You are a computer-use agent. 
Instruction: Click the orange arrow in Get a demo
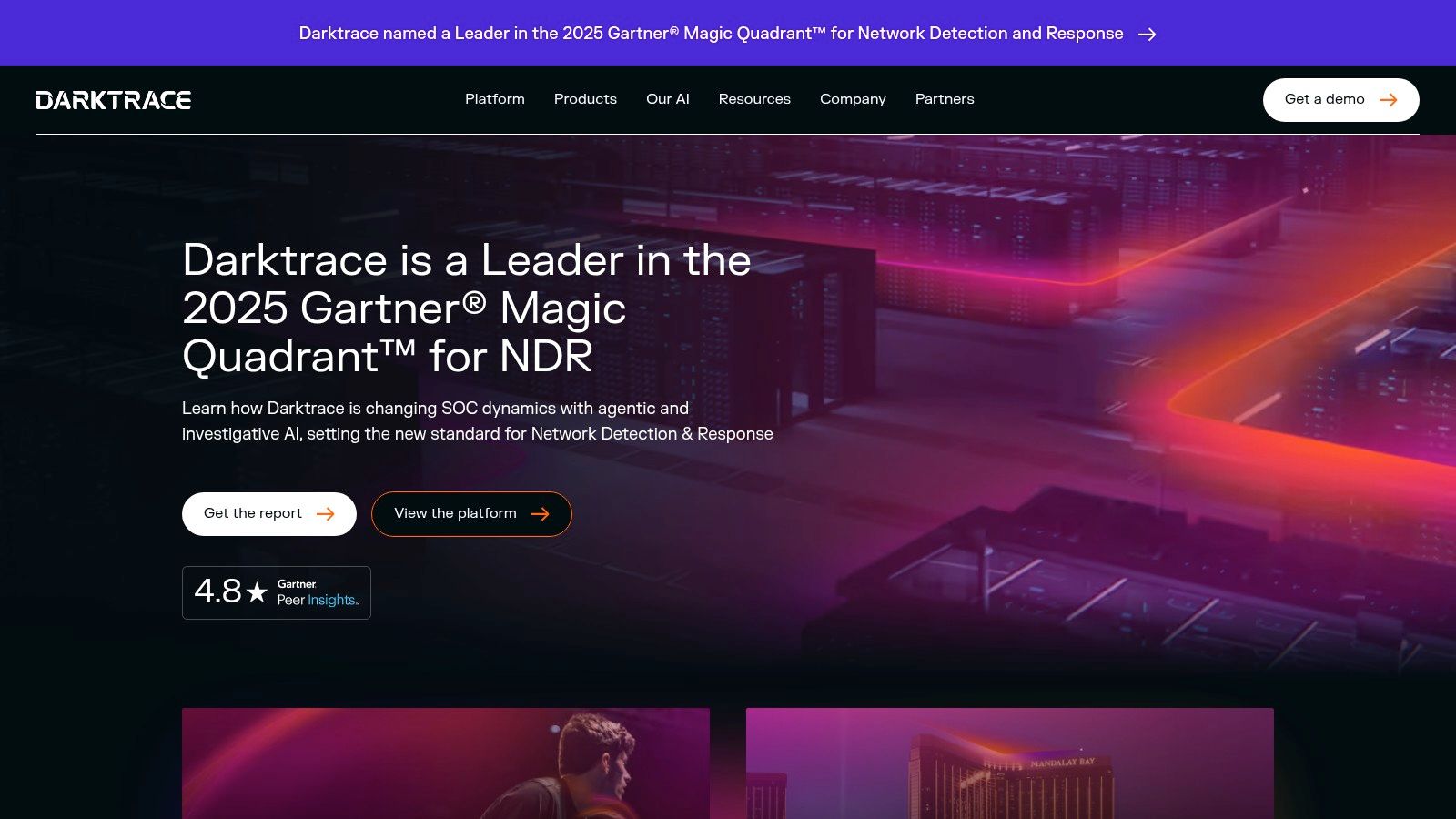(x=1388, y=100)
